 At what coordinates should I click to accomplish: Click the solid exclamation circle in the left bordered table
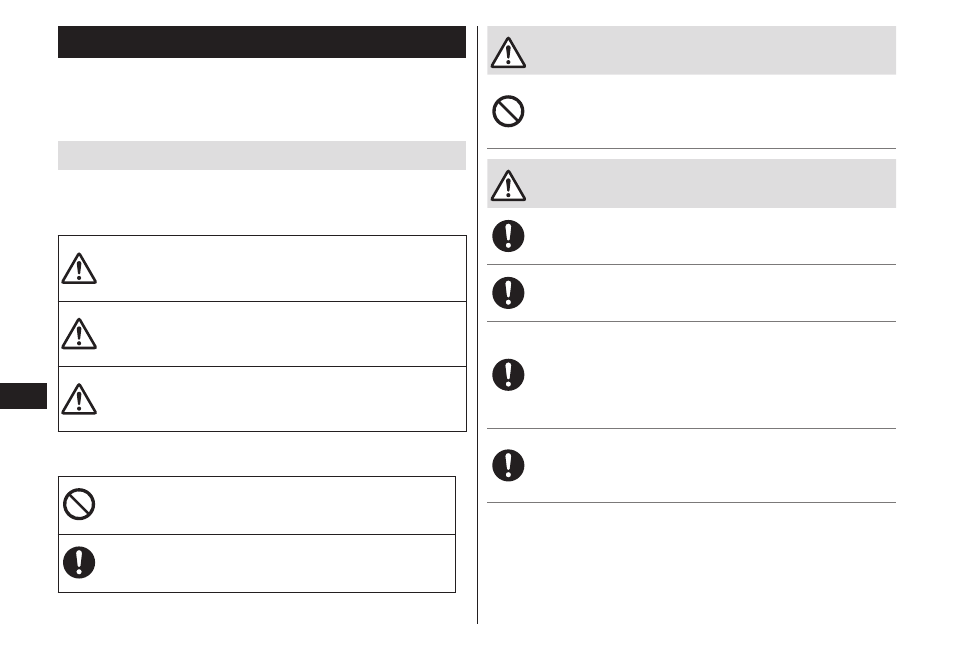point(79,562)
